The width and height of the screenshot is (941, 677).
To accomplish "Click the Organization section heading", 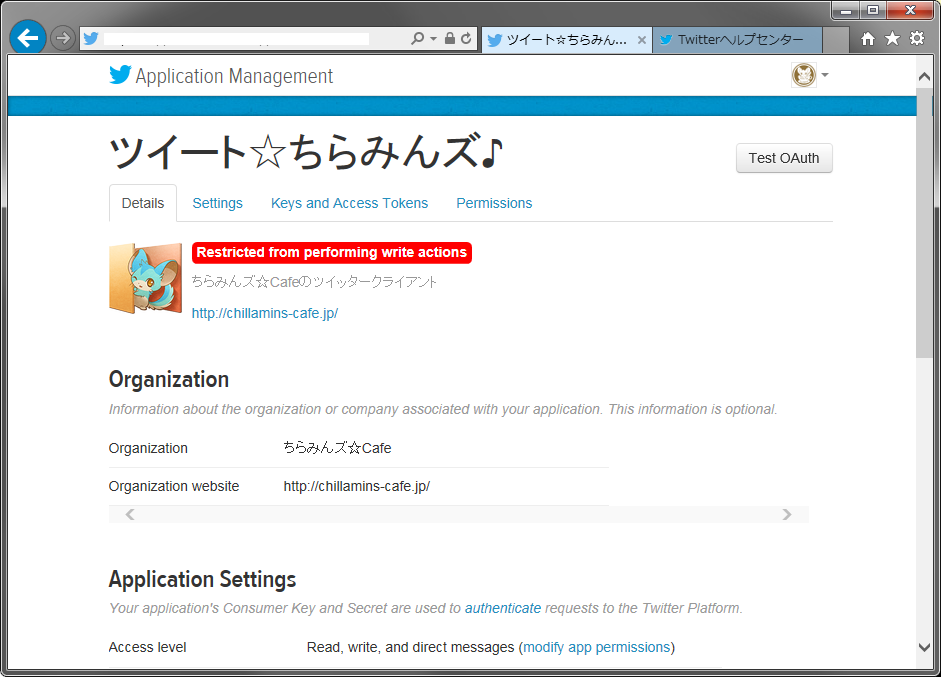I will 169,379.
